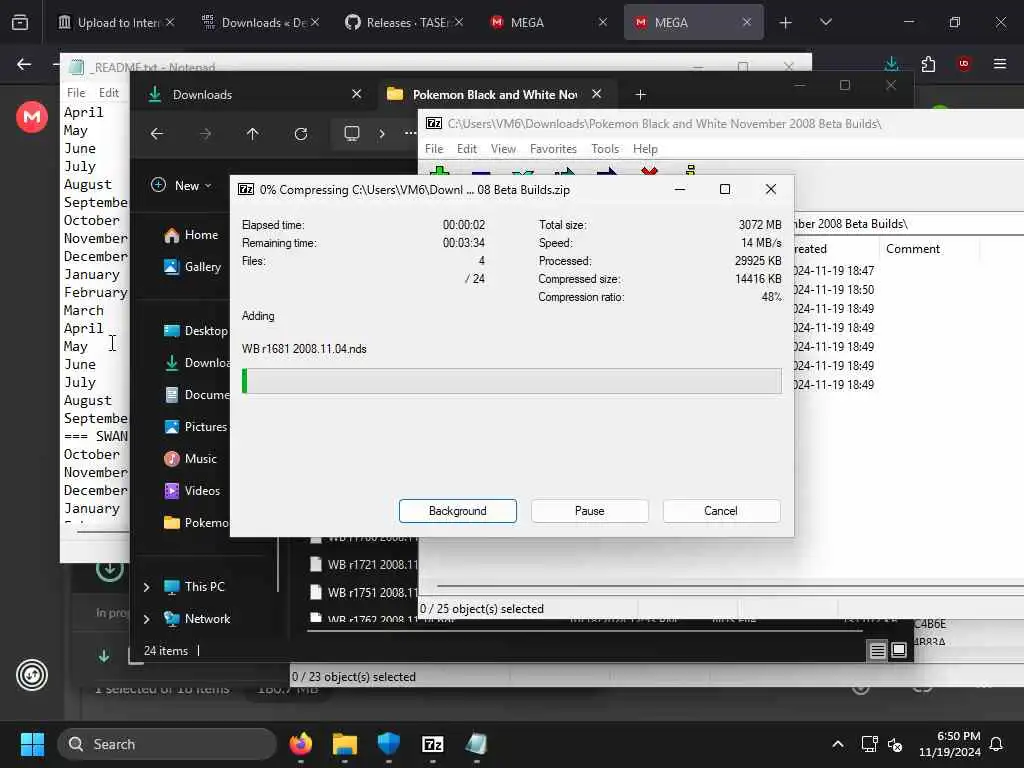Screen dimensions: 1024x768
Task: Open Videos folder in sidebar
Action: point(192,490)
